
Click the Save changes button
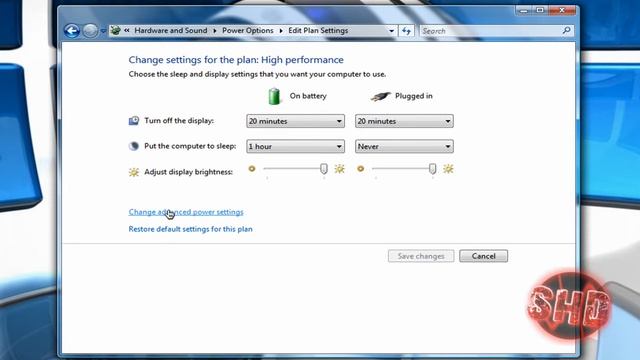pos(421,256)
